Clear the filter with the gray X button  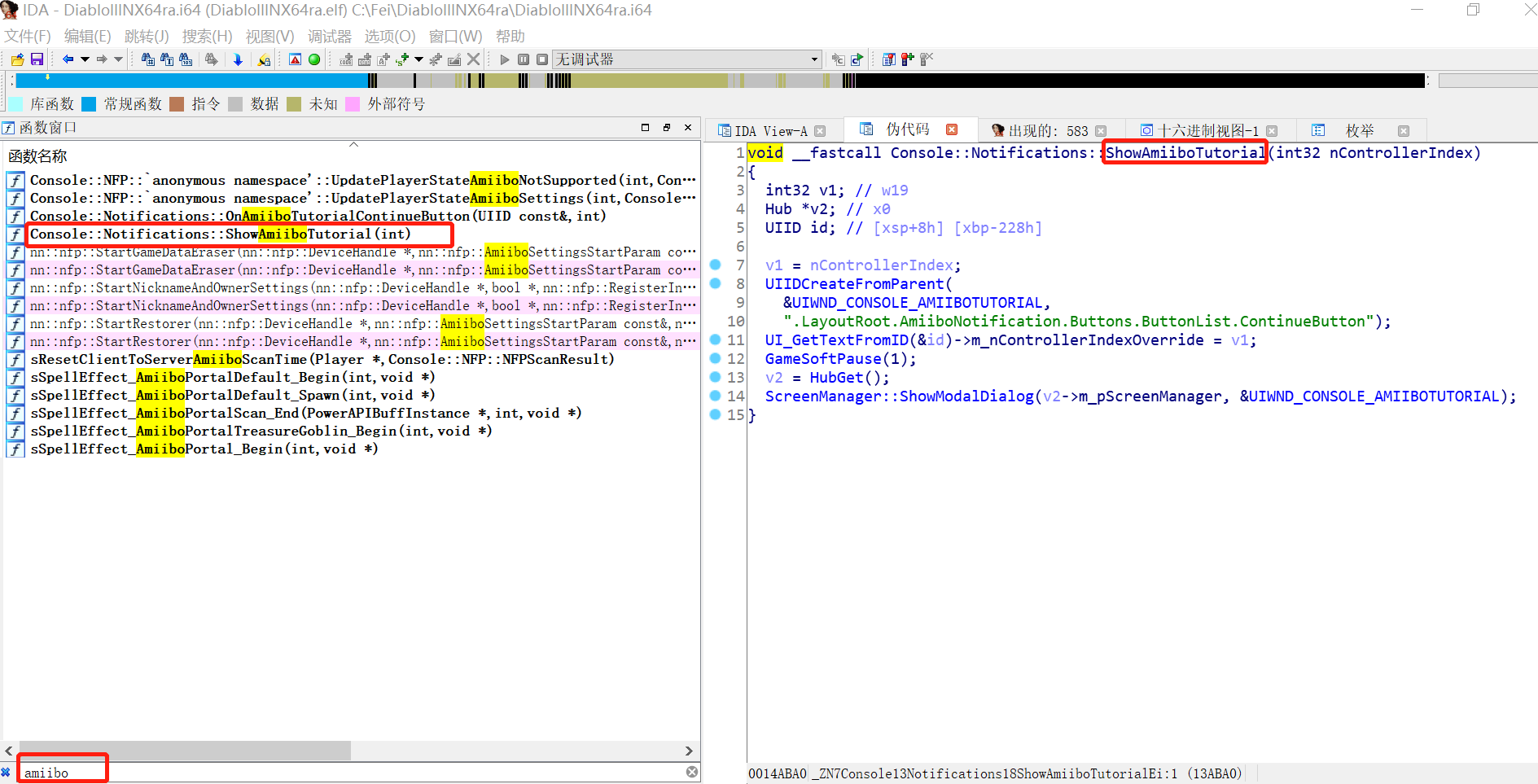coord(692,772)
